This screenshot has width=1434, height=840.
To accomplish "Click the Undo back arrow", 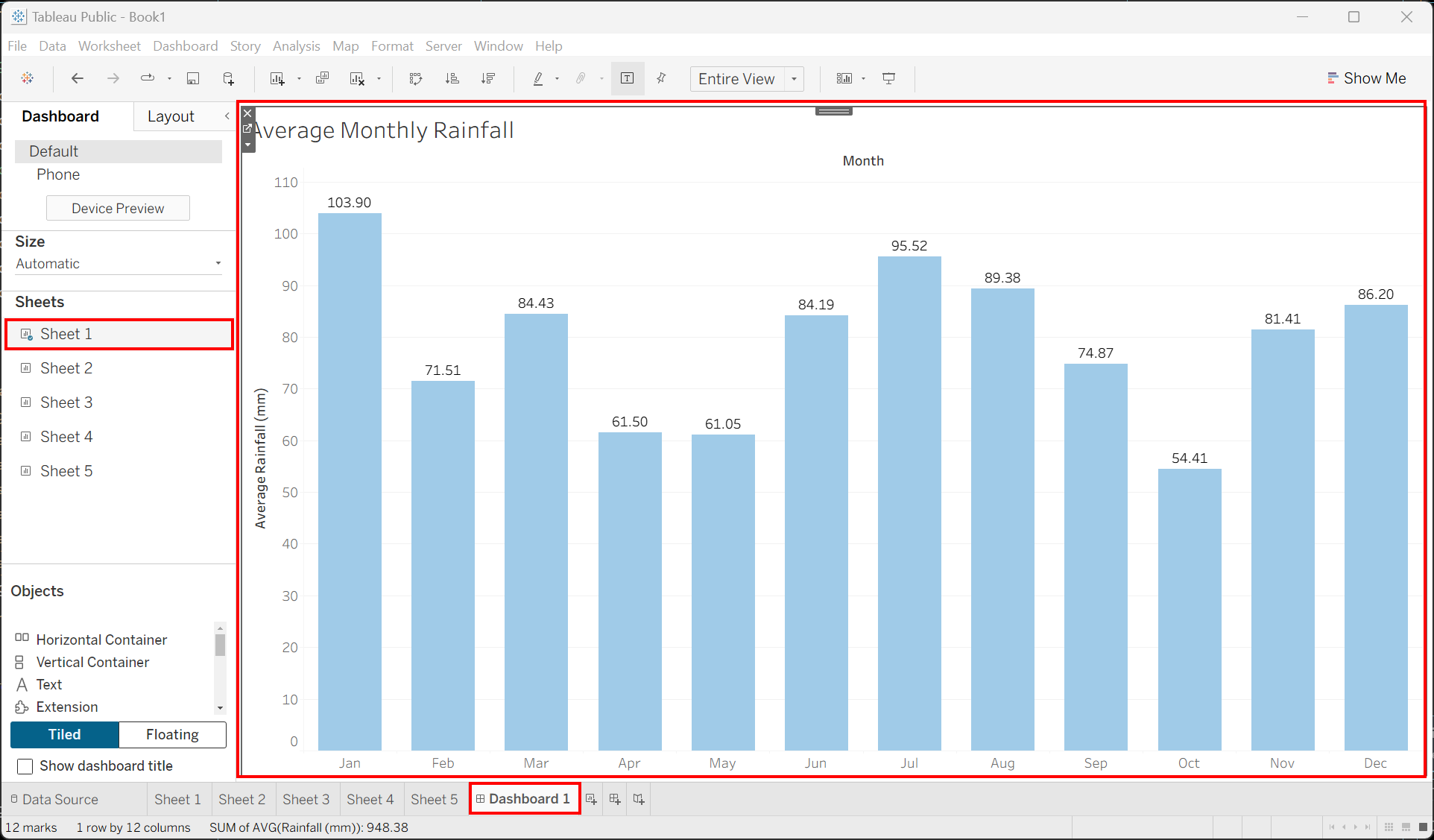I will (x=77, y=78).
